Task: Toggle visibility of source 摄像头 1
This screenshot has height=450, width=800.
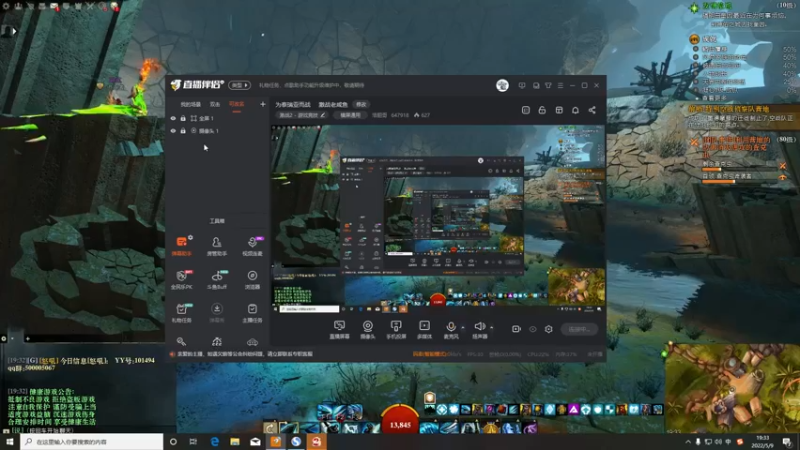Action: (173, 131)
